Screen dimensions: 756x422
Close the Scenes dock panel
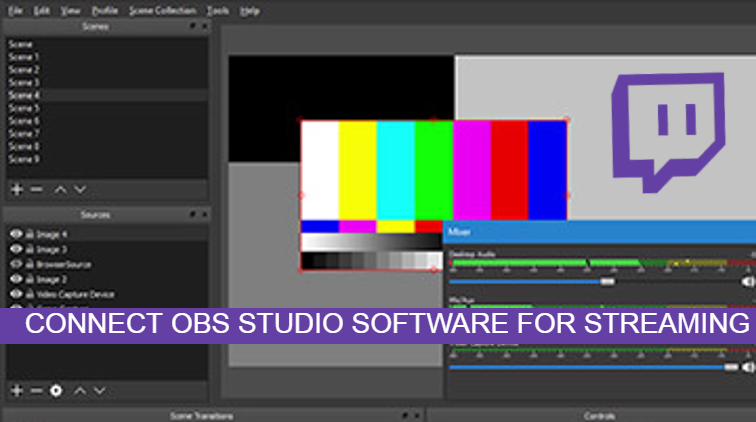(x=204, y=26)
